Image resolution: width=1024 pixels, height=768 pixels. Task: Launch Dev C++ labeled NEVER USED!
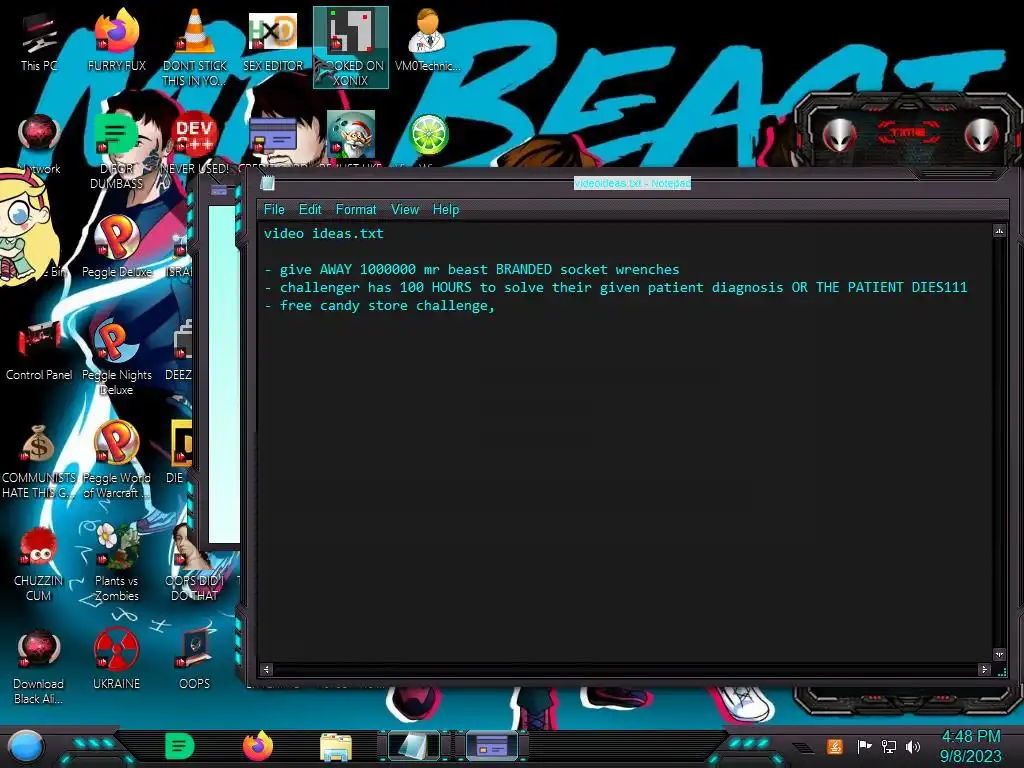point(195,144)
